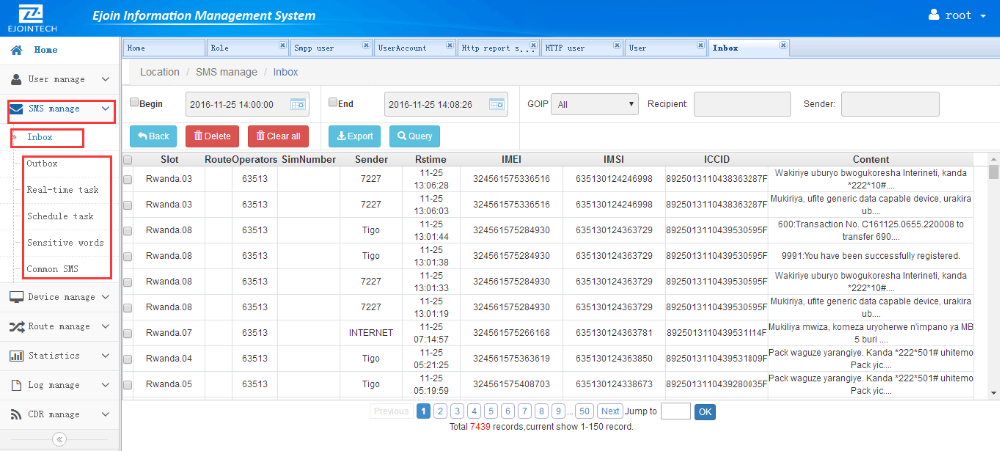Open Schedule task menu item

click(x=61, y=216)
